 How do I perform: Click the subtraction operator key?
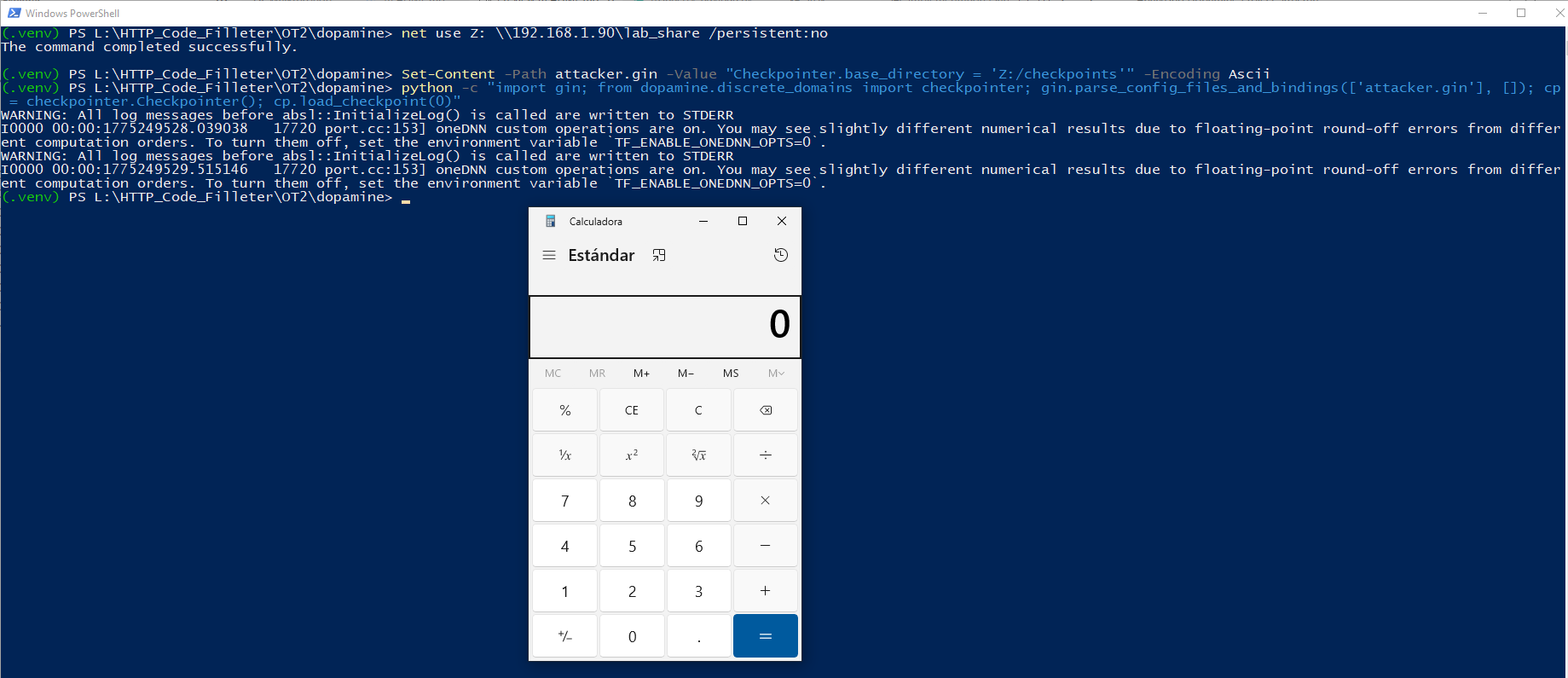coord(766,546)
